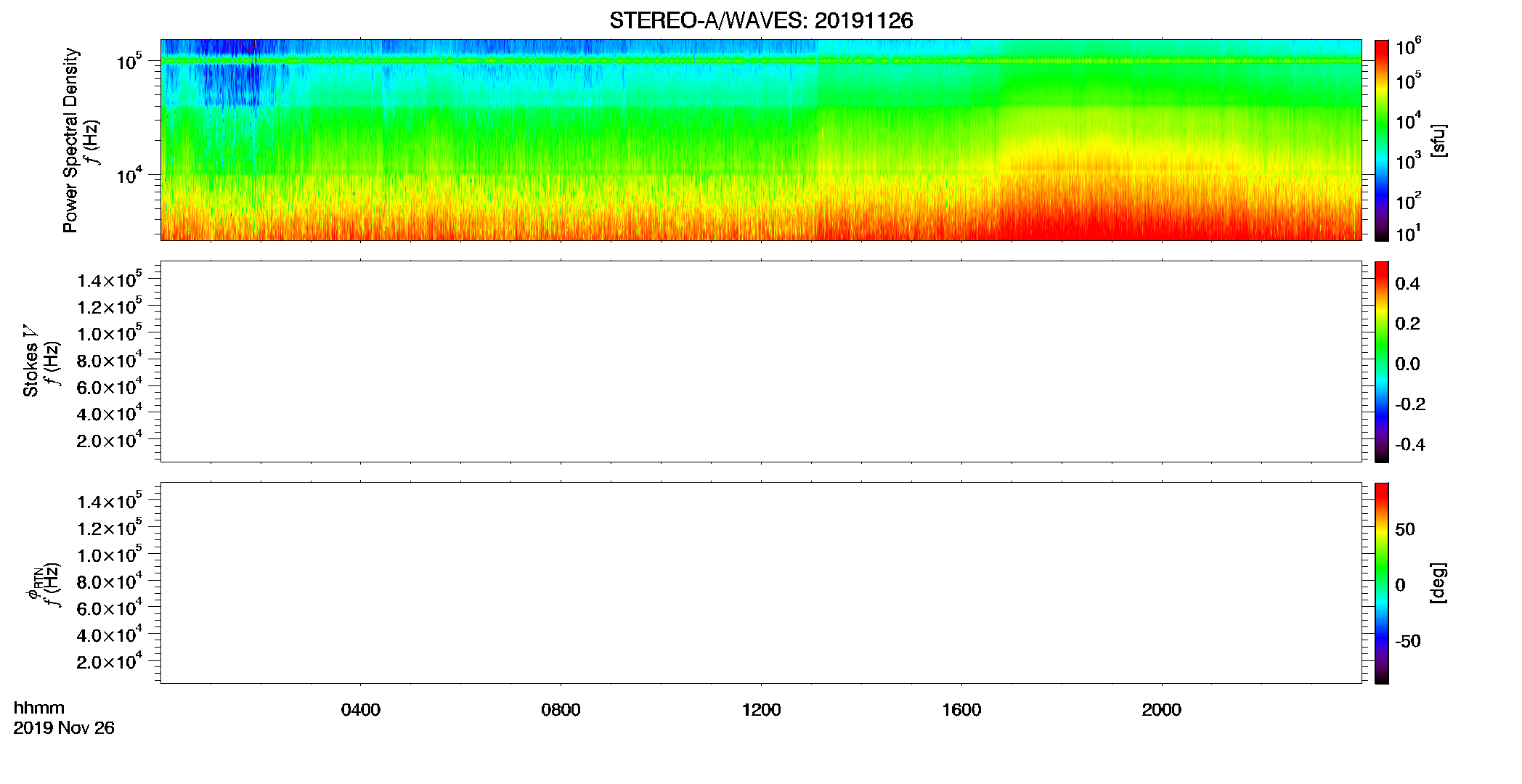
Task: Click the Power Spectral Density axis label
Action: coord(70,140)
